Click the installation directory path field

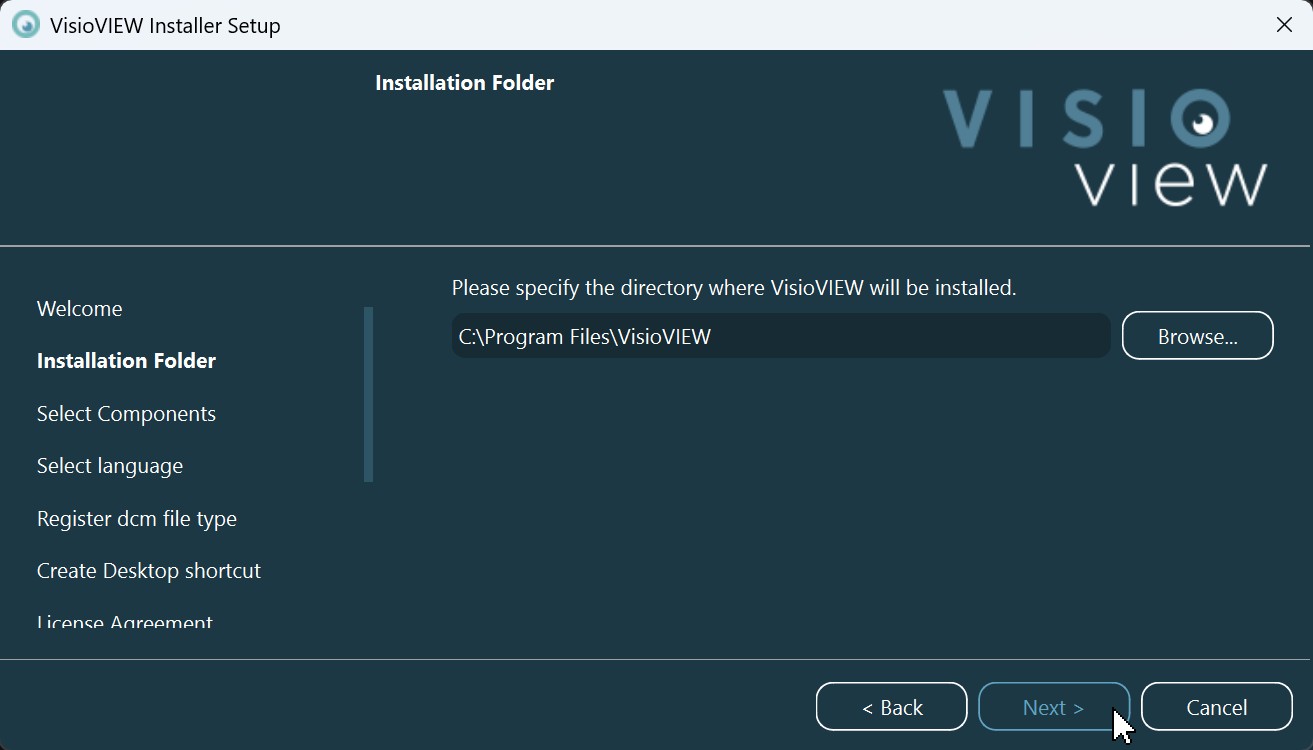click(780, 336)
